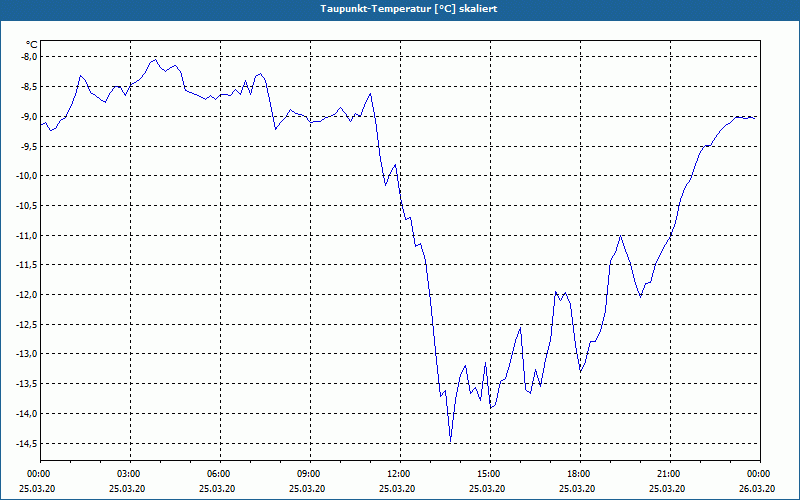Click the 25.03.20 date under 09:00
The height and width of the screenshot is (500, 800).
pos(307,488)
